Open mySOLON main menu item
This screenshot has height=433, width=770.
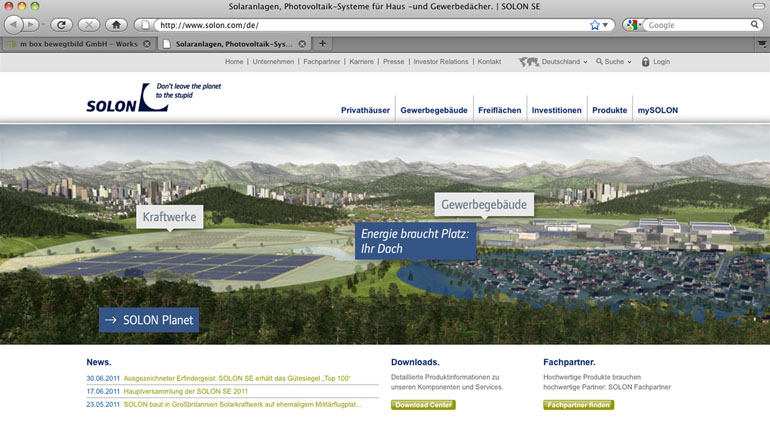(658, 110)
